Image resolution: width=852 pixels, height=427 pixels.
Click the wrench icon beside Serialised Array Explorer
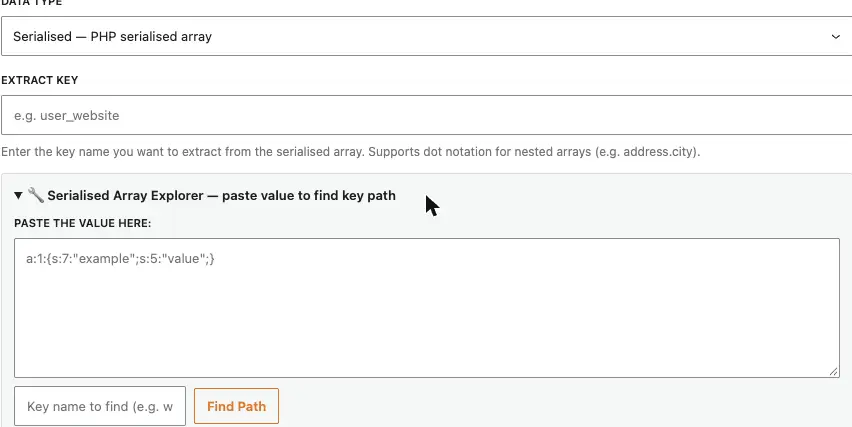36,195
